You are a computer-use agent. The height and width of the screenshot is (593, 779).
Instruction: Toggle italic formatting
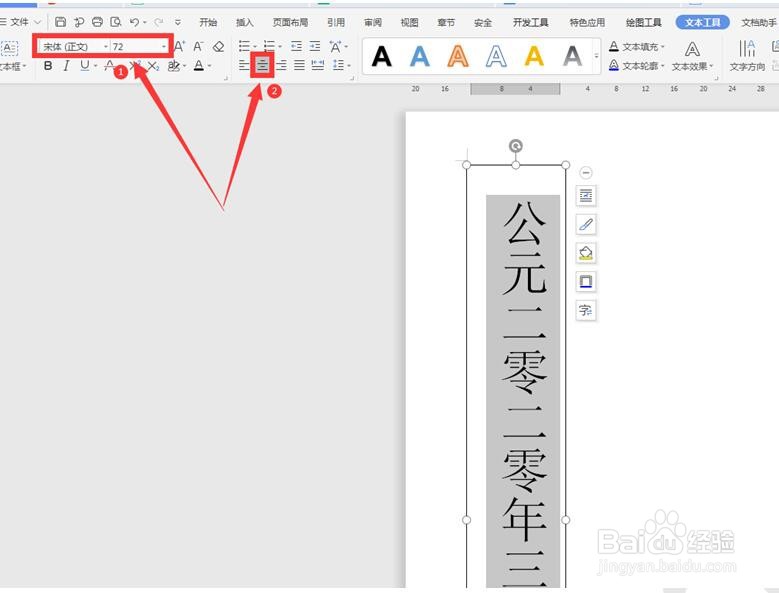tap(66, 66)
